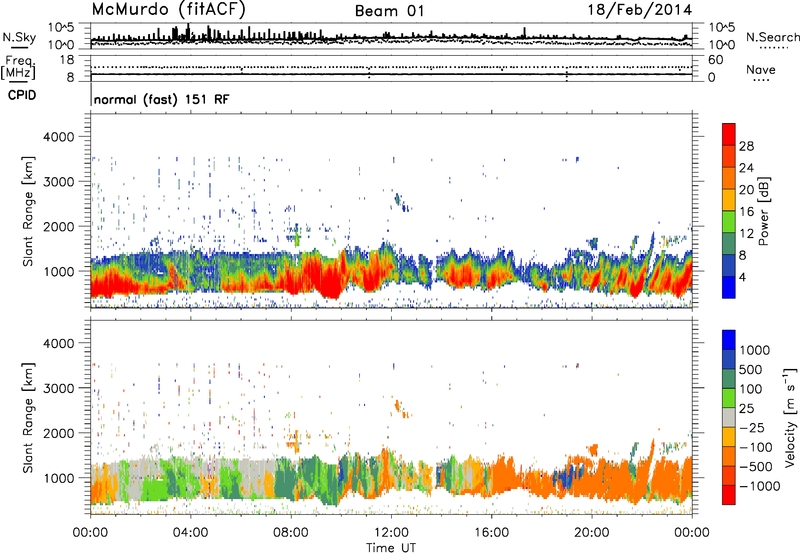The width and height of the screenshot is (800, 554).
Task: Click the 12 tick on power colorbar
Action: (746, 234)
